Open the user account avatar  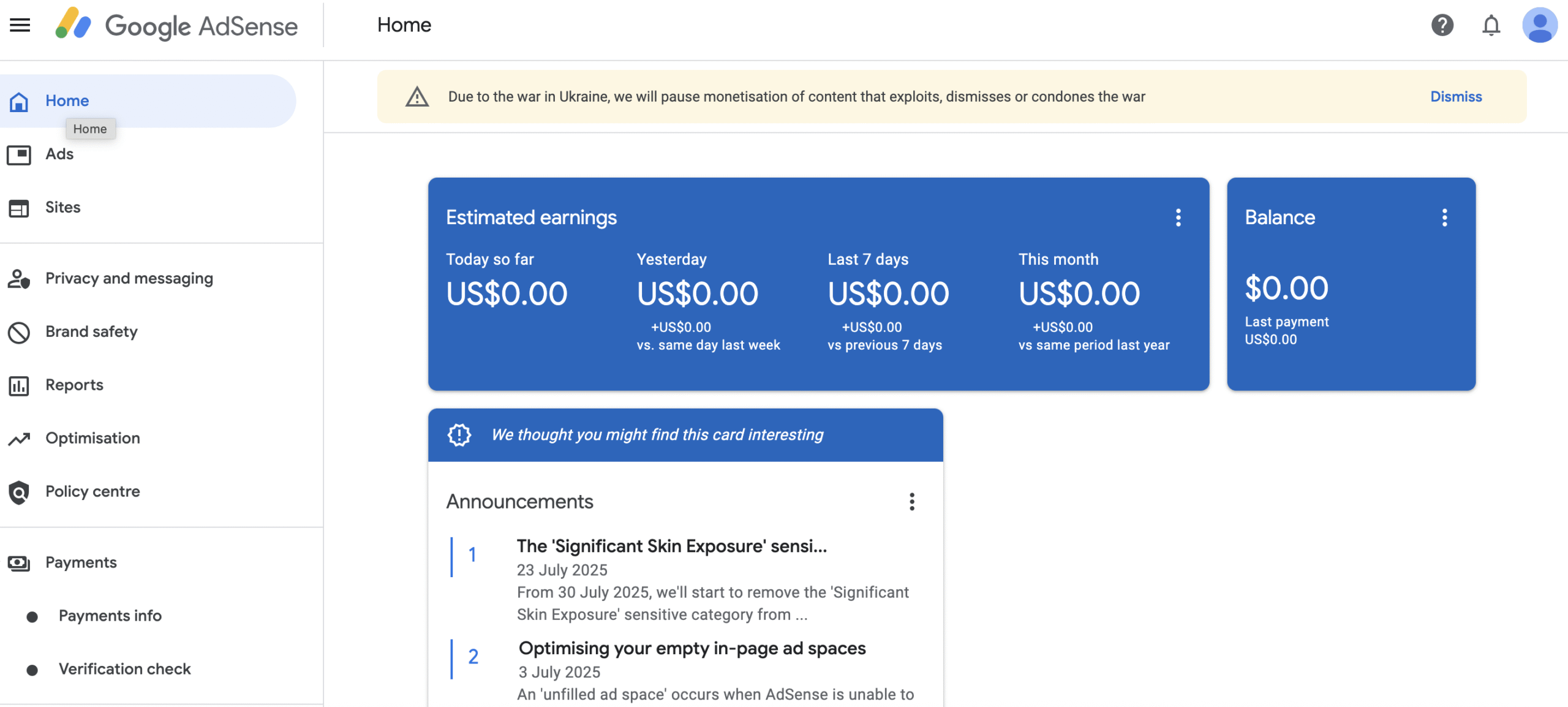tap(1539, 25)
